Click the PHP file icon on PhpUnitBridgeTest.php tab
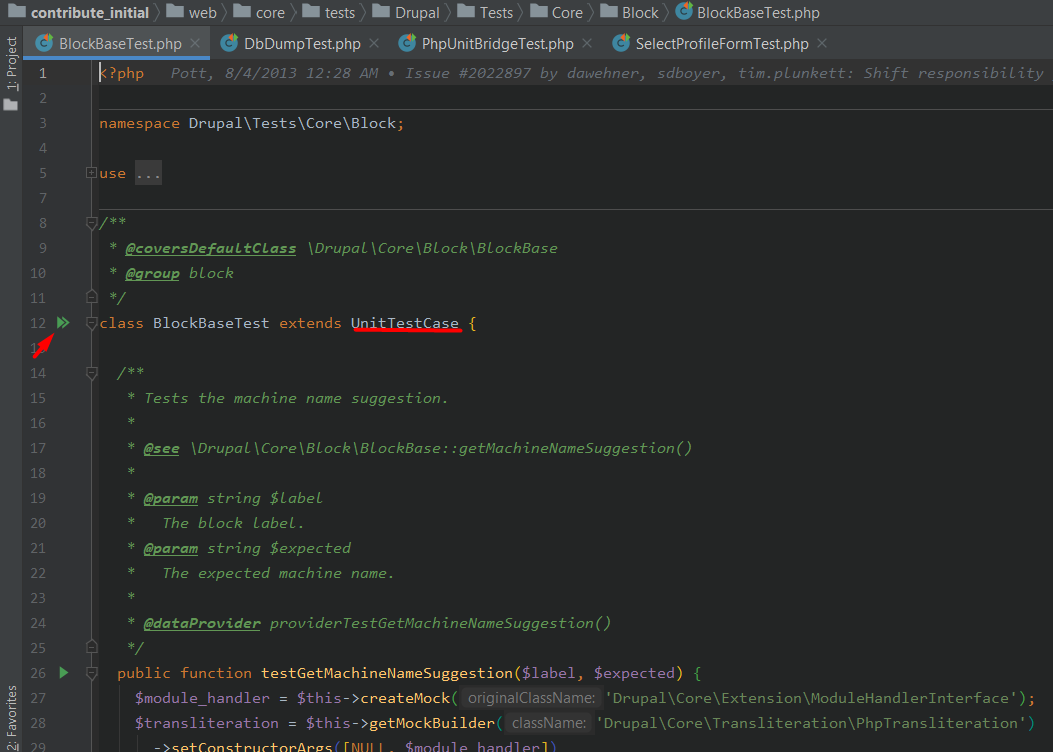 407,43
